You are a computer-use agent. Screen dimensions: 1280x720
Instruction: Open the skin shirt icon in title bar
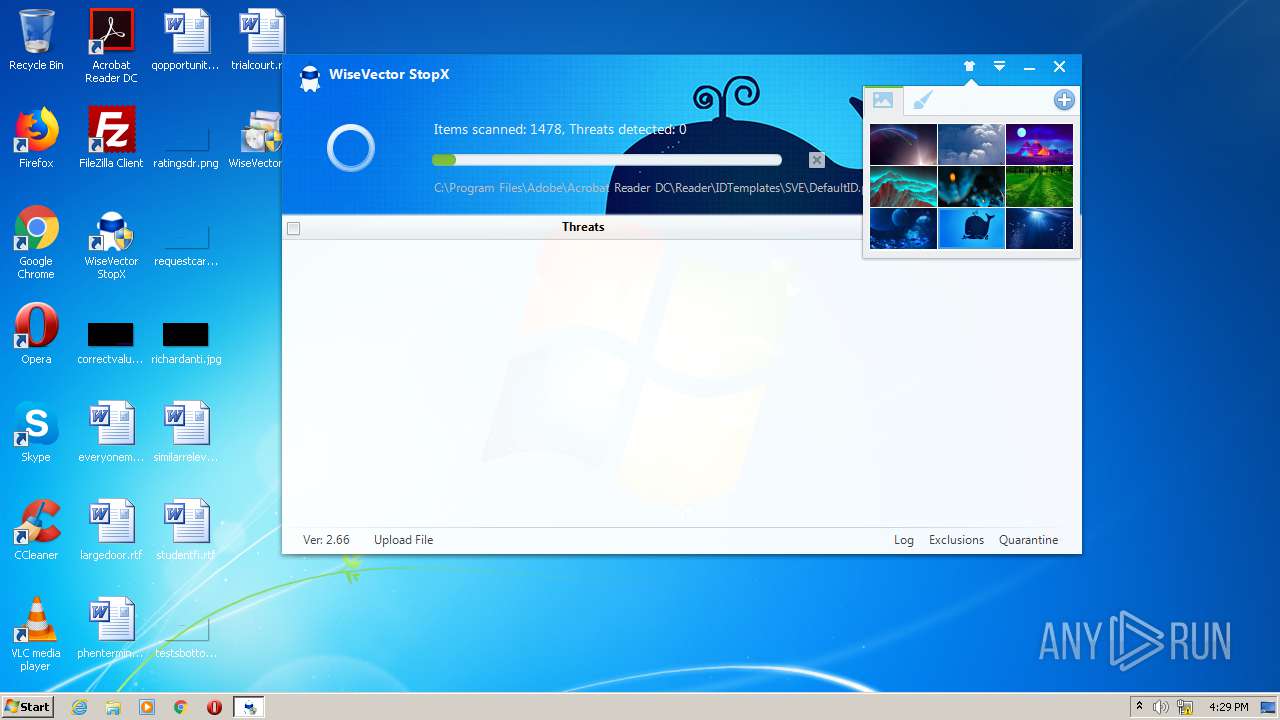tap(969, 67)
